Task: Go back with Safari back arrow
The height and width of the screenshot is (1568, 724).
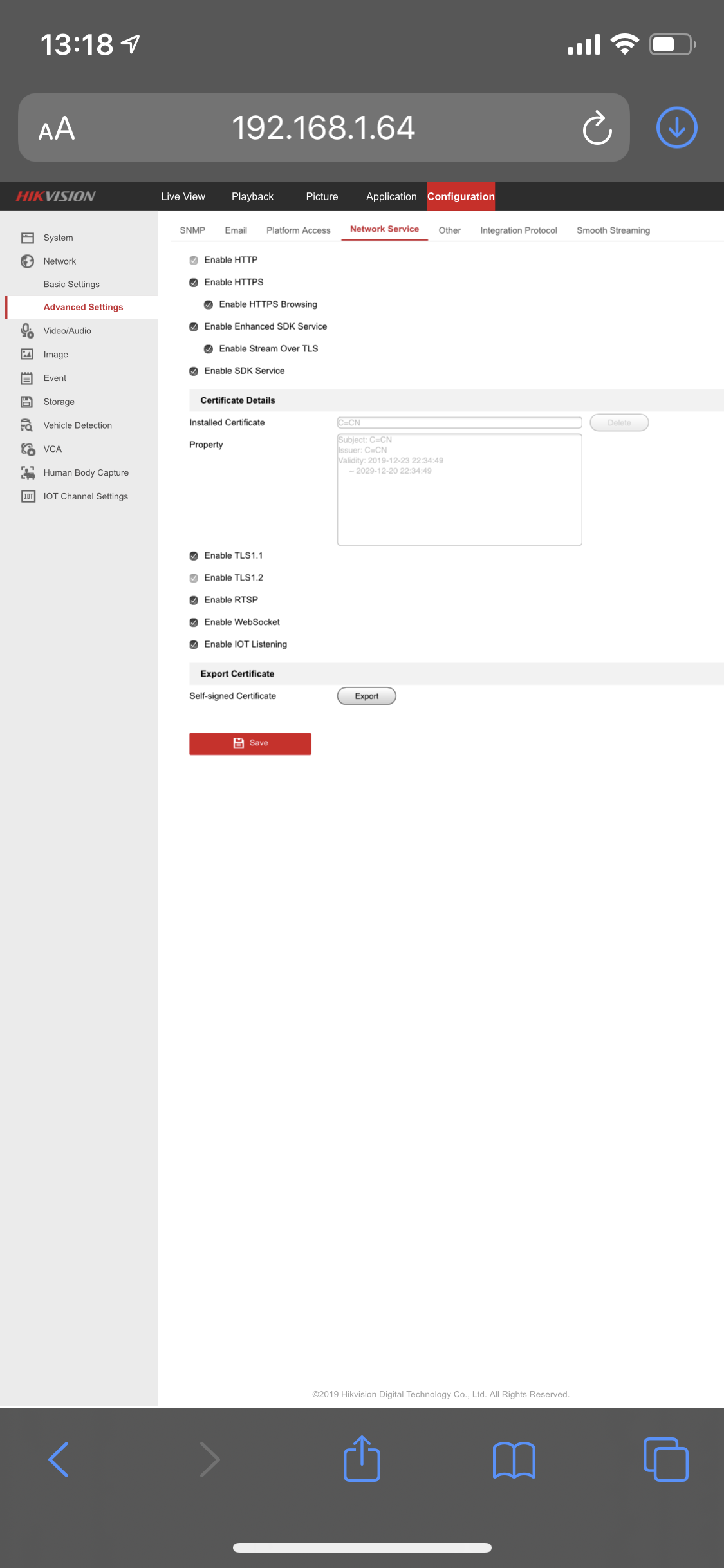Action: [x=59, y=1459]
